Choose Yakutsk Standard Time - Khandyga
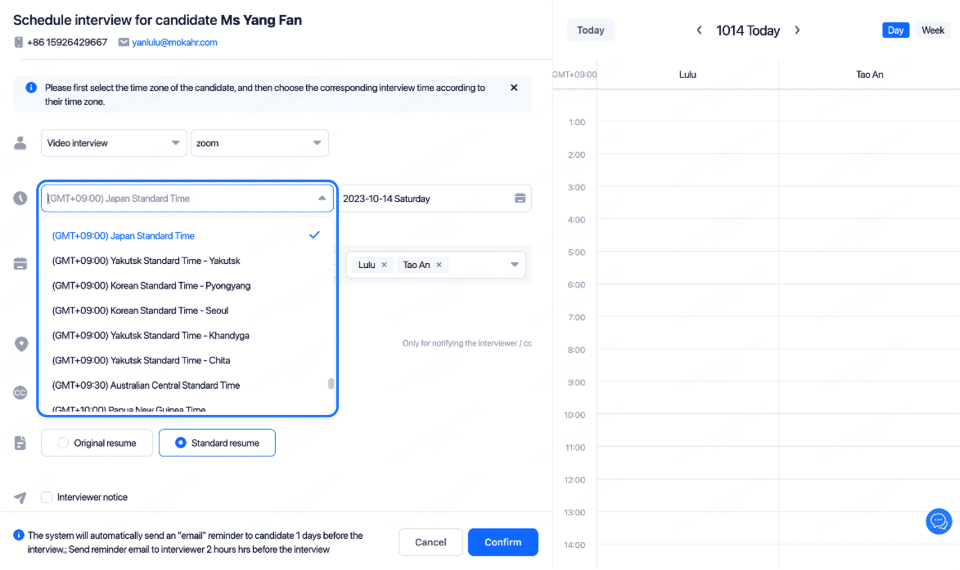This screenshot has width=960, height=570. pyautogui.click(x=187, y=336)
